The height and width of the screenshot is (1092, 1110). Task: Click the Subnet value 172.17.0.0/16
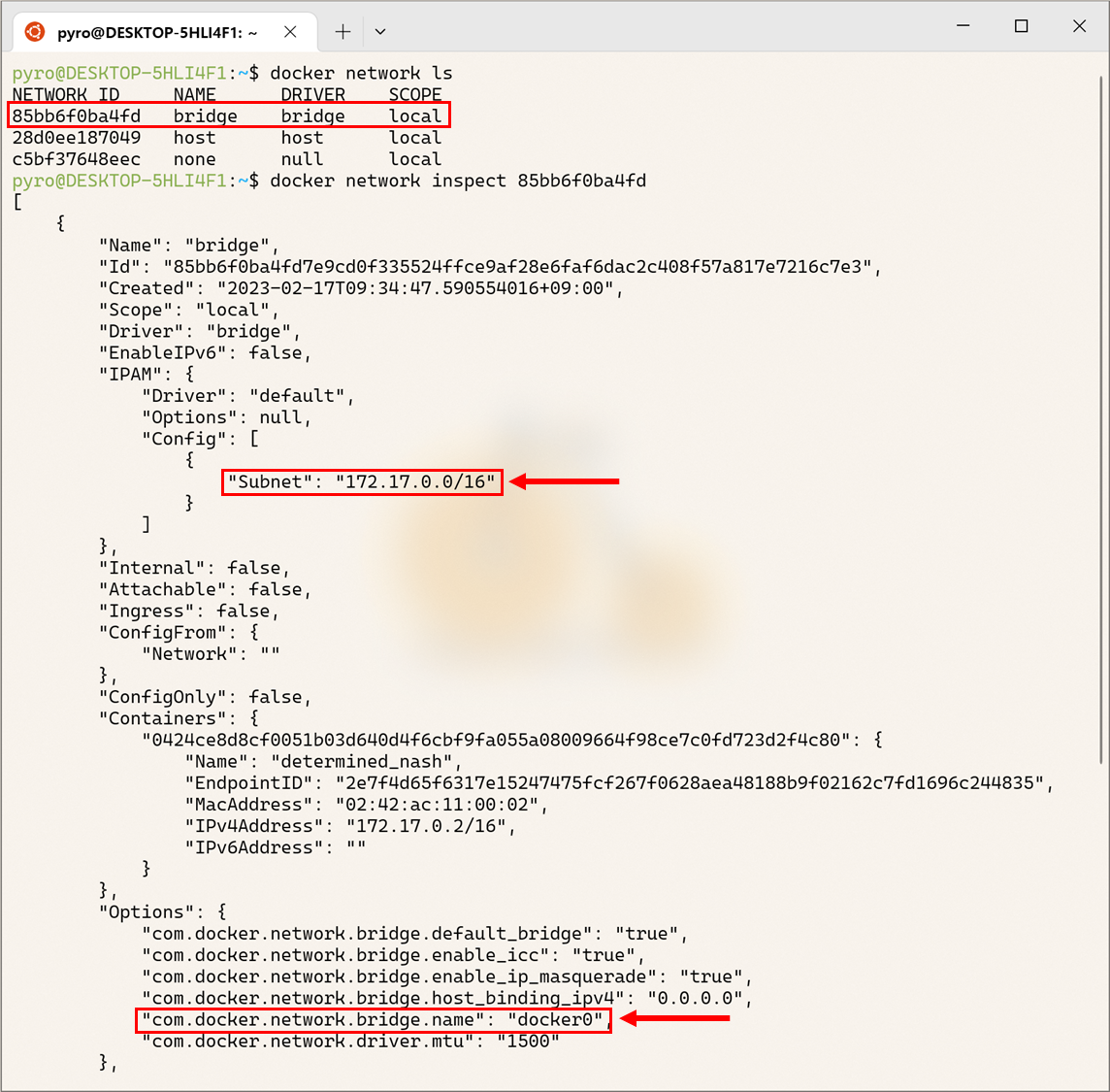[415, 482]
